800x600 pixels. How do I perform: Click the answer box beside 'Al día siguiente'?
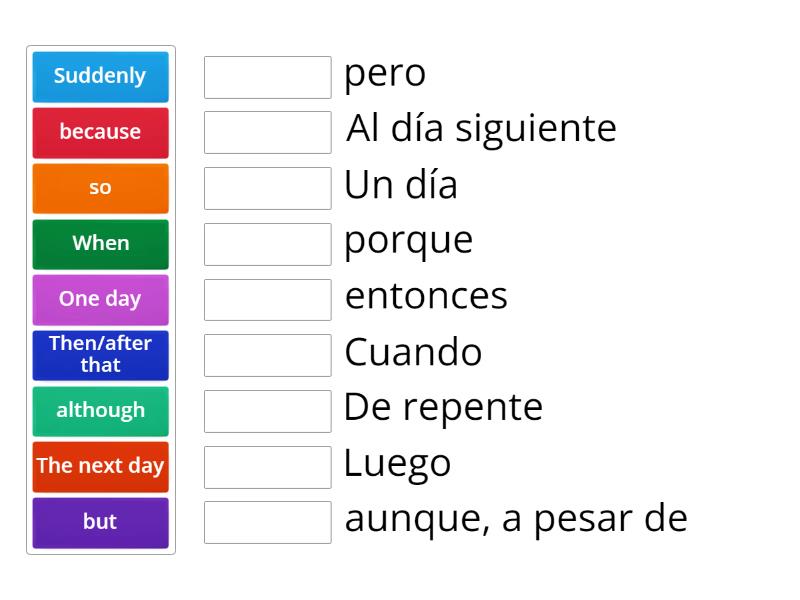tap(267, 132)
